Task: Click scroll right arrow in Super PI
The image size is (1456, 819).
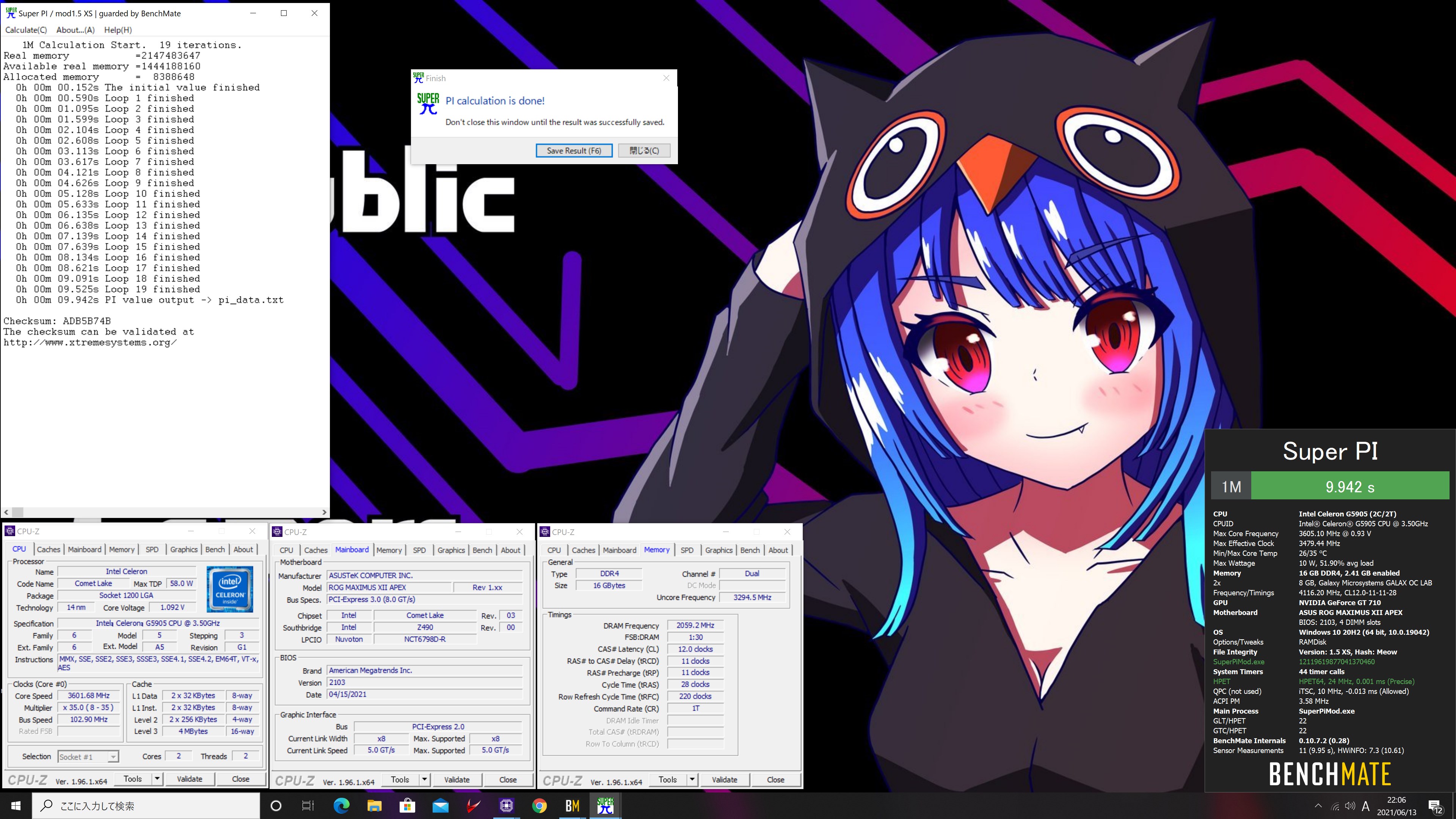Action: click(x=324, y=512)
